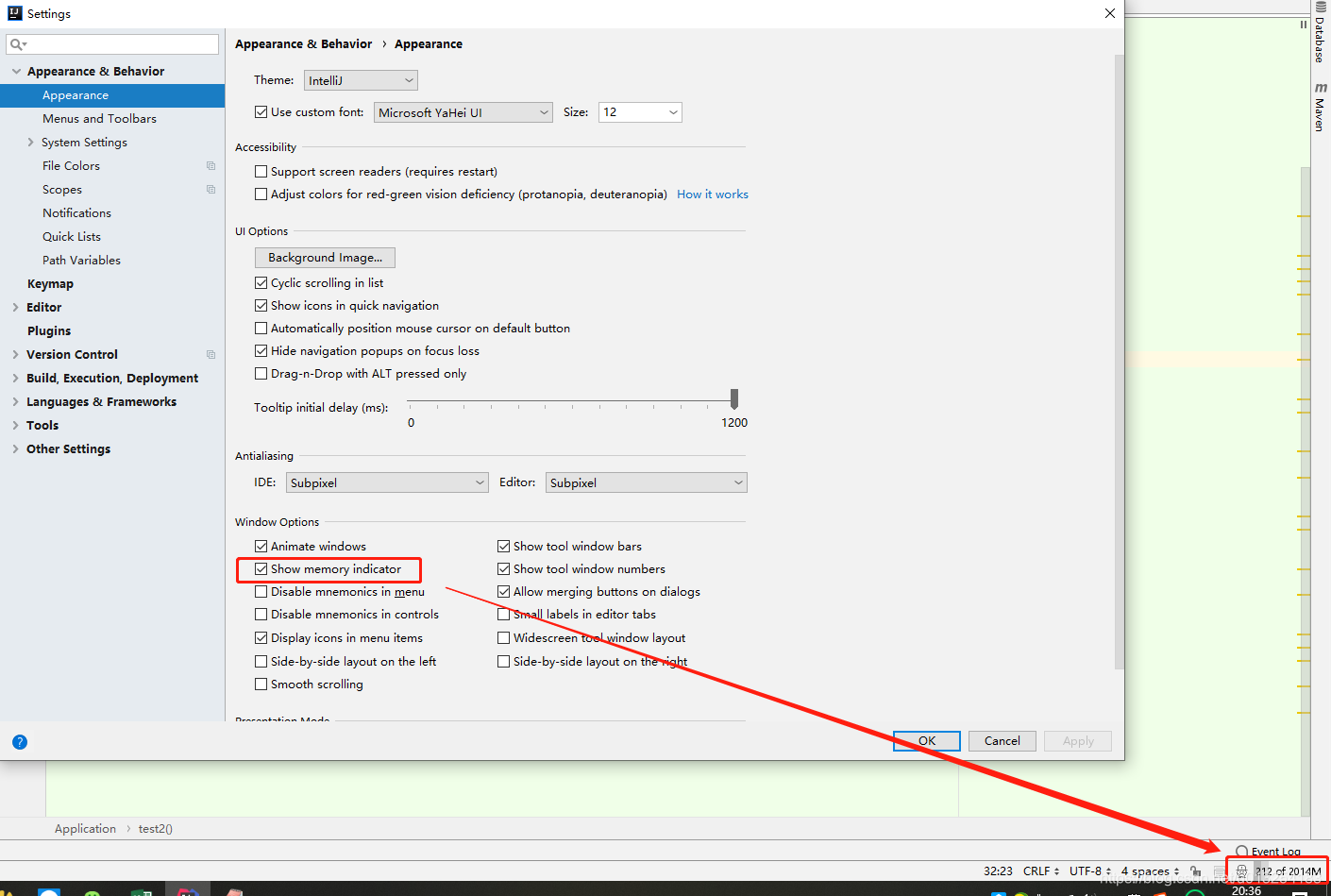This screenshot has width=1331, height=896.
Task: Click the Excel icon in the taskbar
Action: coord(142,891)
